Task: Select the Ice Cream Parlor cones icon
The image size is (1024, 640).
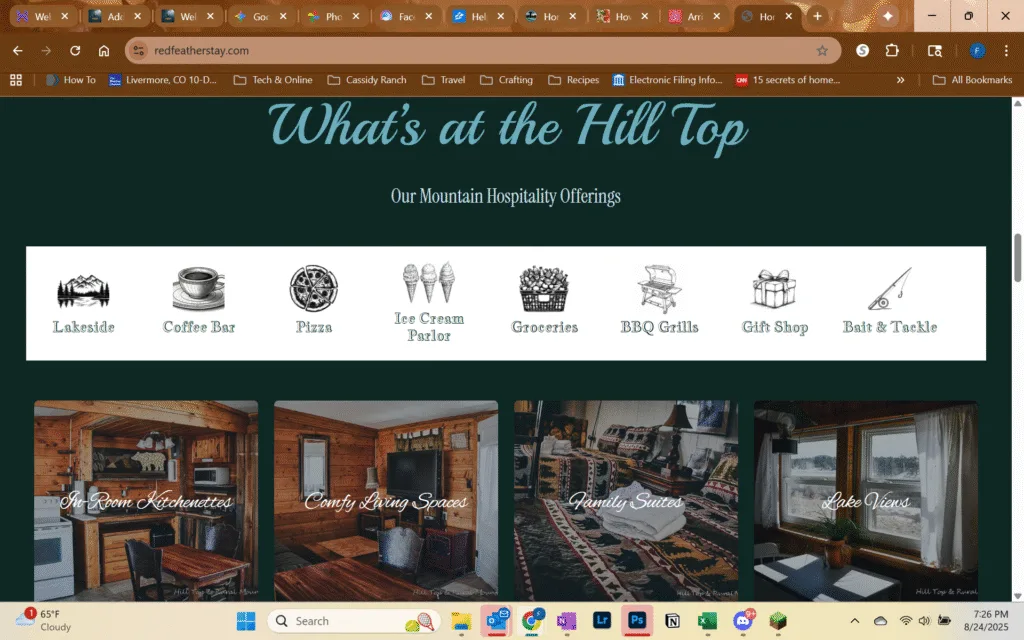Action: click(x=428, y=283)
